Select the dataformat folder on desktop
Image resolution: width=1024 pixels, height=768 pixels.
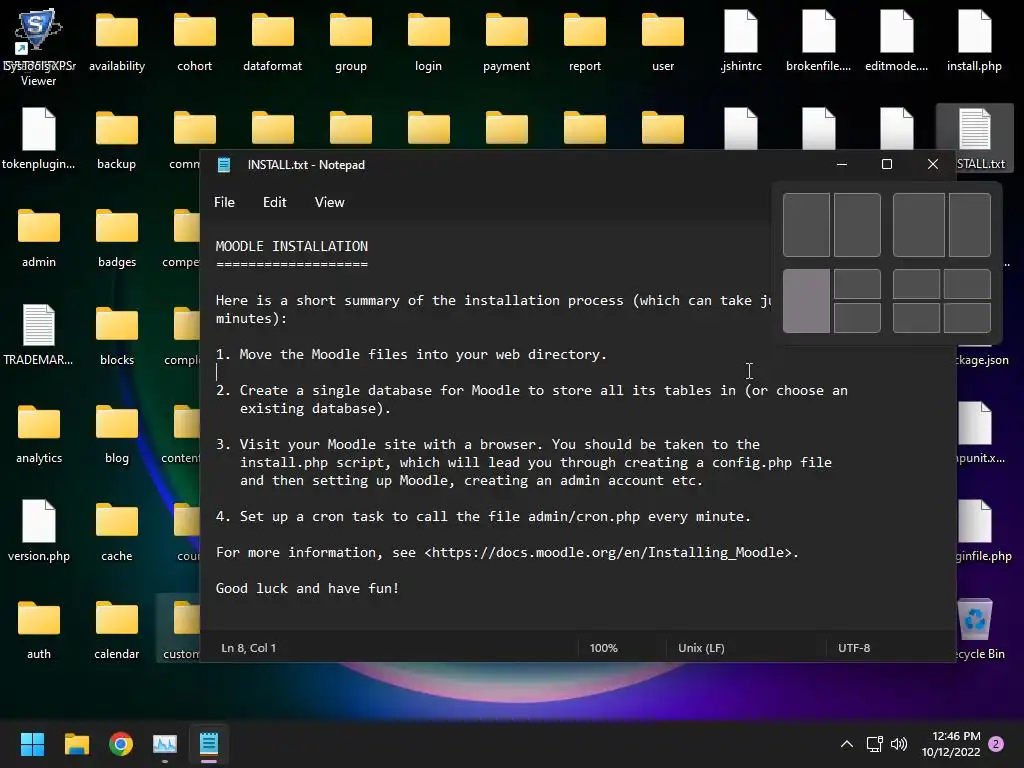(272, 42)
